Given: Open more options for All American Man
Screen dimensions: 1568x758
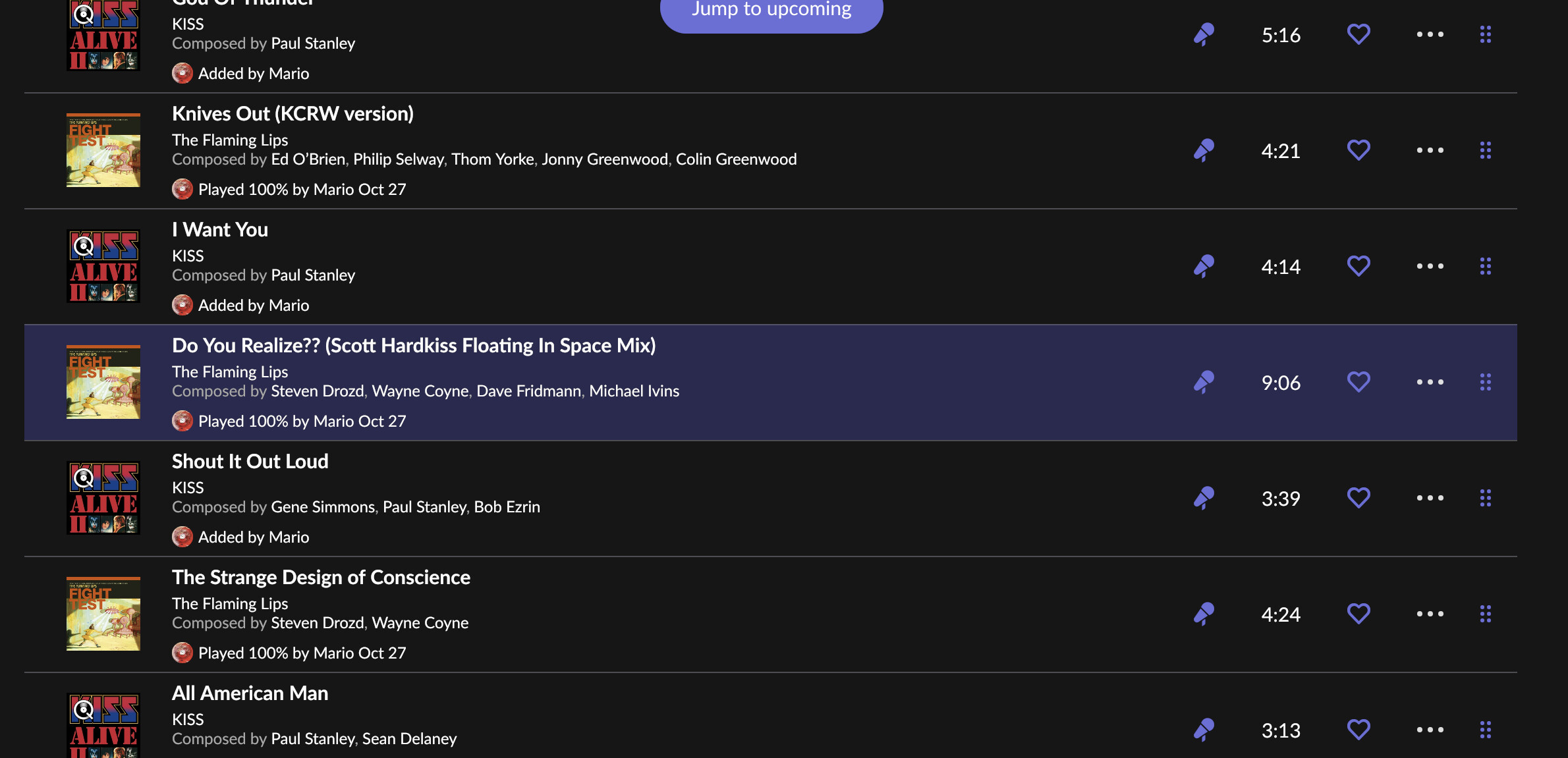Looking at the screenshot, I should (x=1430, y=730).
